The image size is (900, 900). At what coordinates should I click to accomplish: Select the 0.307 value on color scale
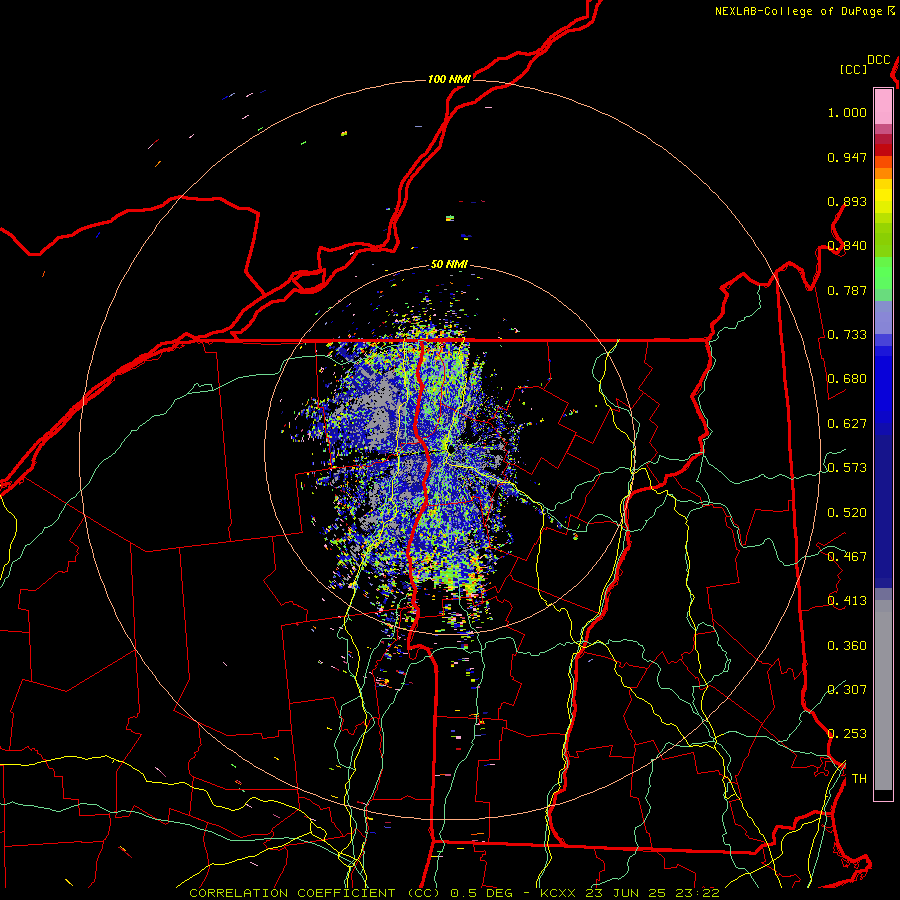[x=847, y=690]
